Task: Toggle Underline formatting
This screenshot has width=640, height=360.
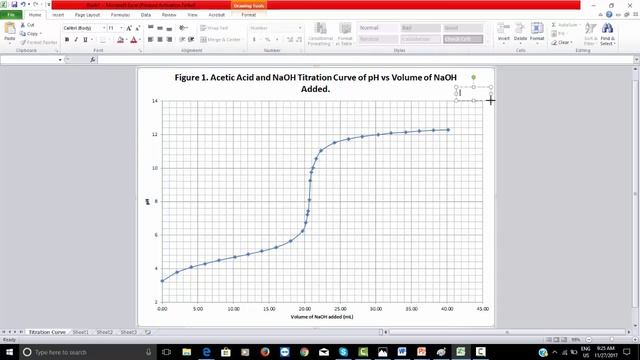Action: coord(85,40)
